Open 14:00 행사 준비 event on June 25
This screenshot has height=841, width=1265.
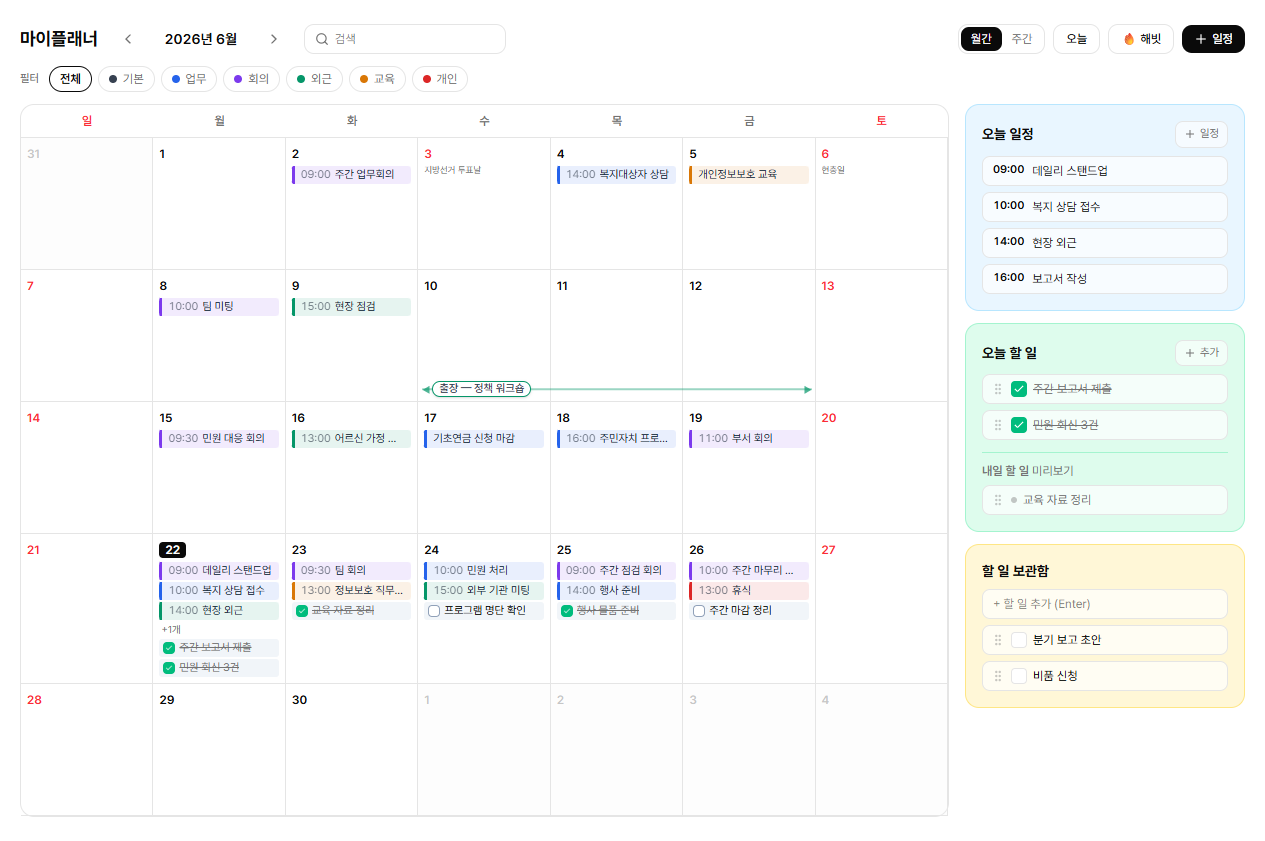coord(616,591)
